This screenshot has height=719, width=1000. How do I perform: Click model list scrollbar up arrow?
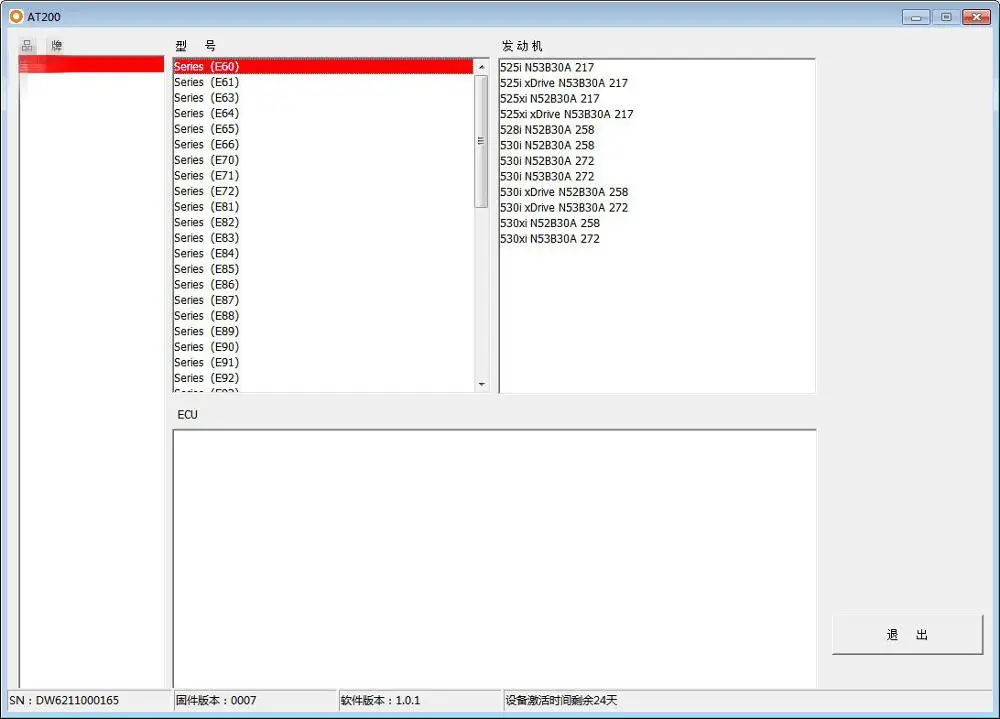pyautogui.click(x=481, y=66)
